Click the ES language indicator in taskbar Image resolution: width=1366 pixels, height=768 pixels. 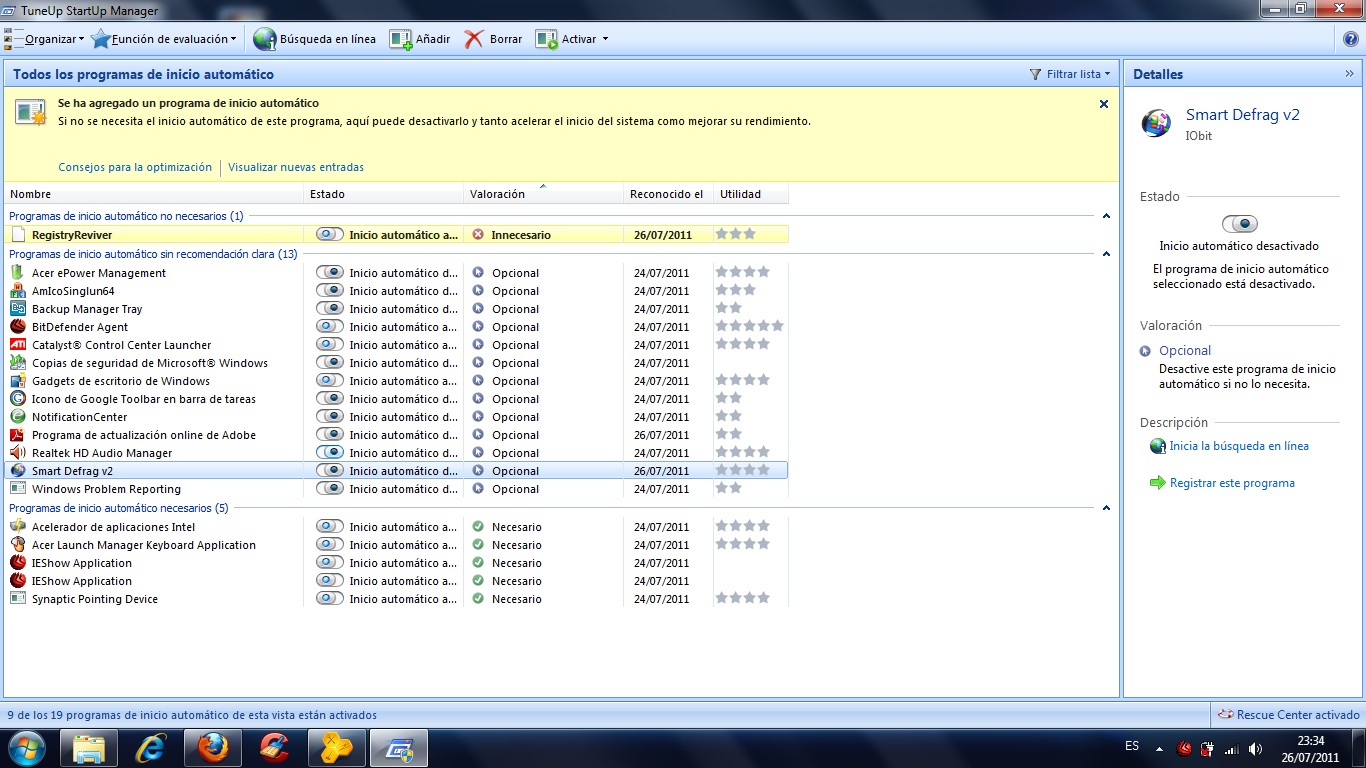click(1132, 746)
